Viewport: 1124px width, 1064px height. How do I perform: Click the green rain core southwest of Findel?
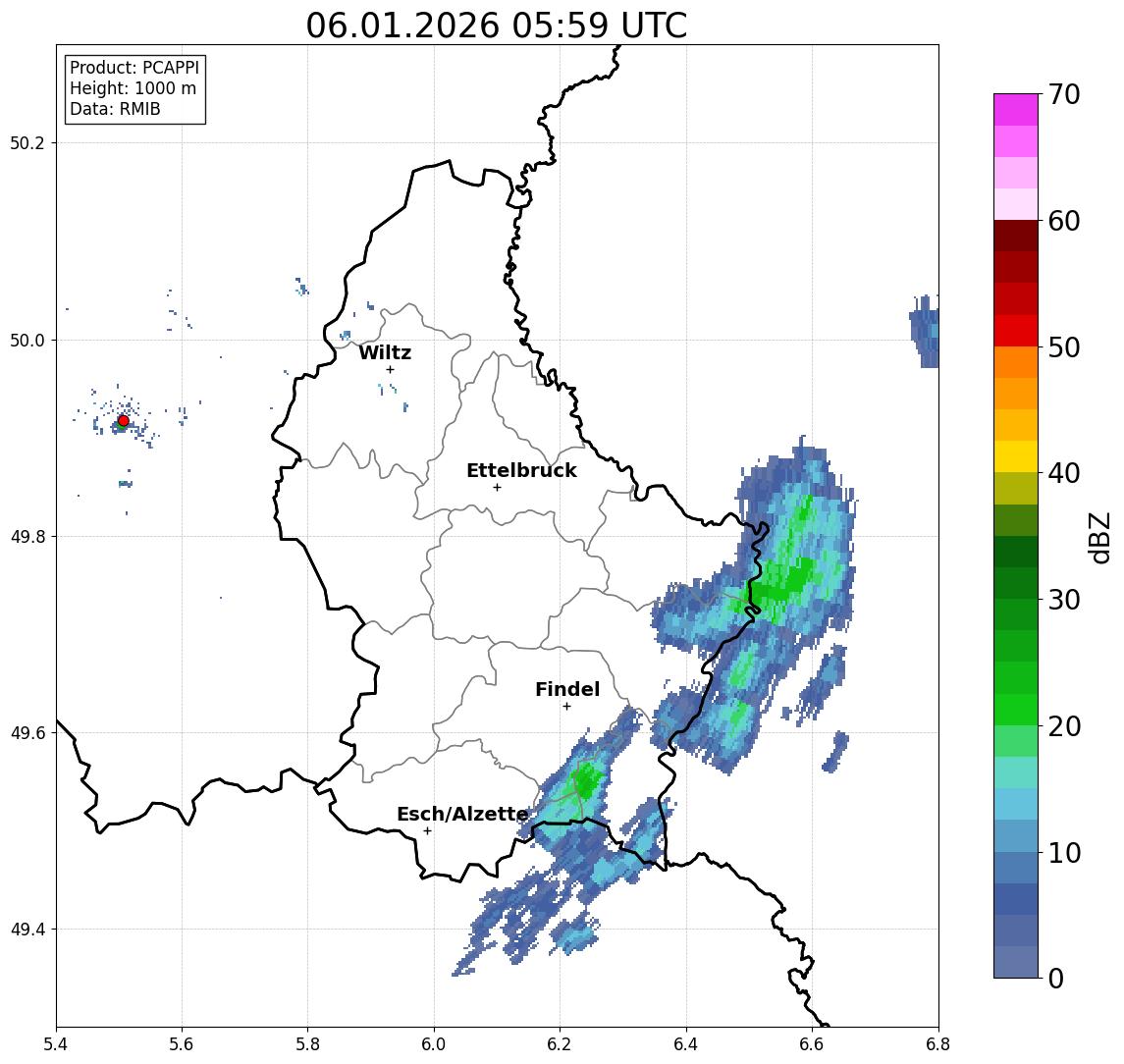[x=586, y=781]
